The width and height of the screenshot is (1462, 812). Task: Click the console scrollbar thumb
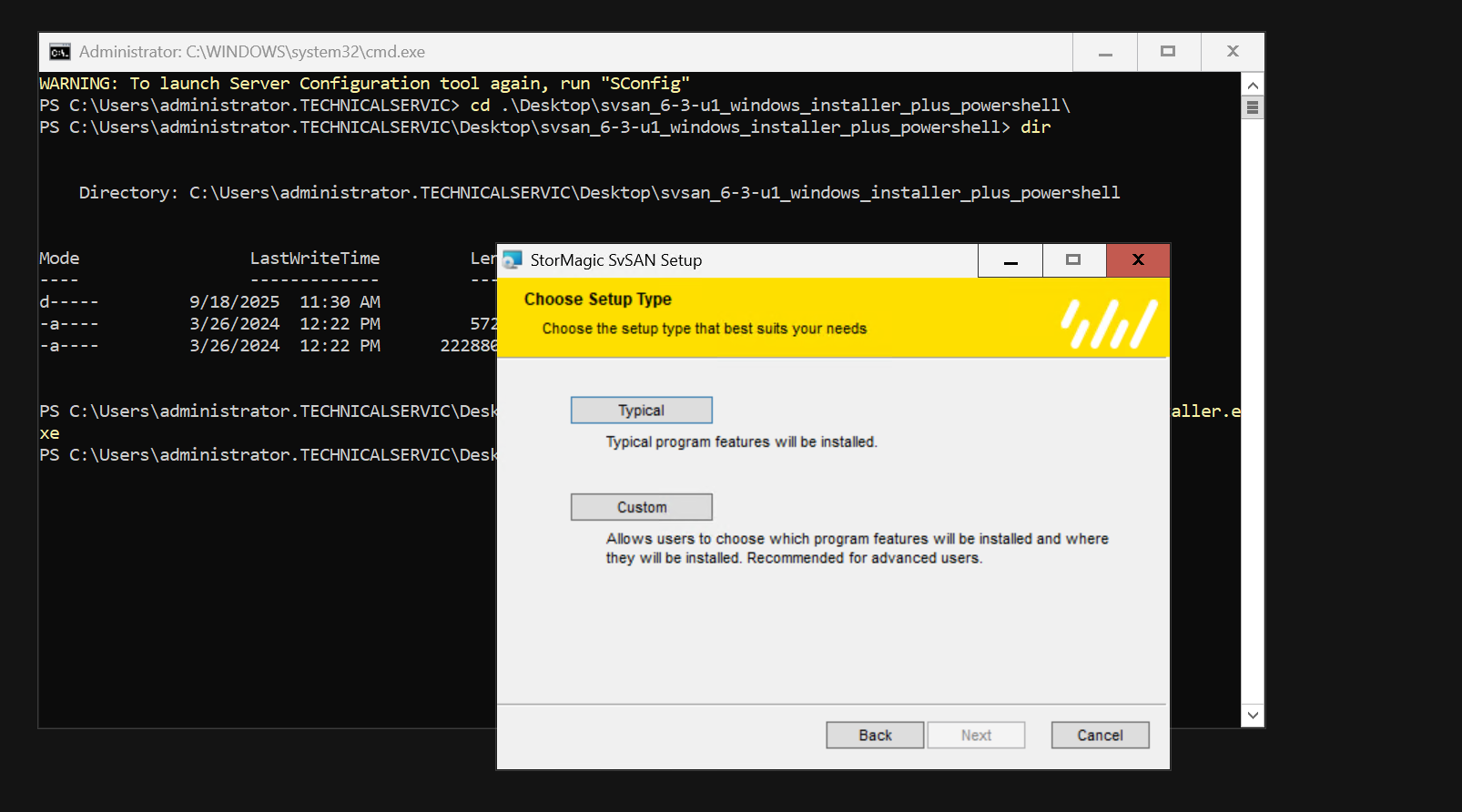tap(1253, 107)
